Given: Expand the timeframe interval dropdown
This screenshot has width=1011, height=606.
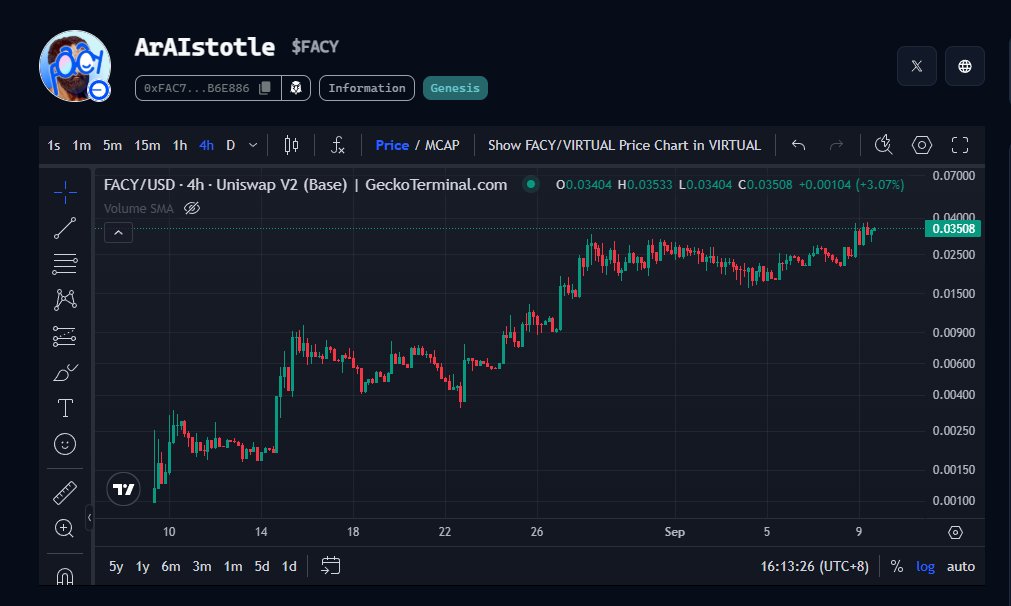Looking at the screenshot, I should coord(253,145).
